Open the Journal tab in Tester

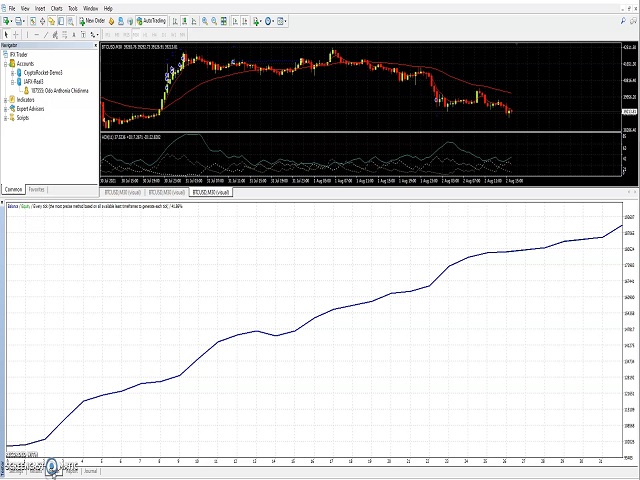pyautogui.click(x=90, y=471)
